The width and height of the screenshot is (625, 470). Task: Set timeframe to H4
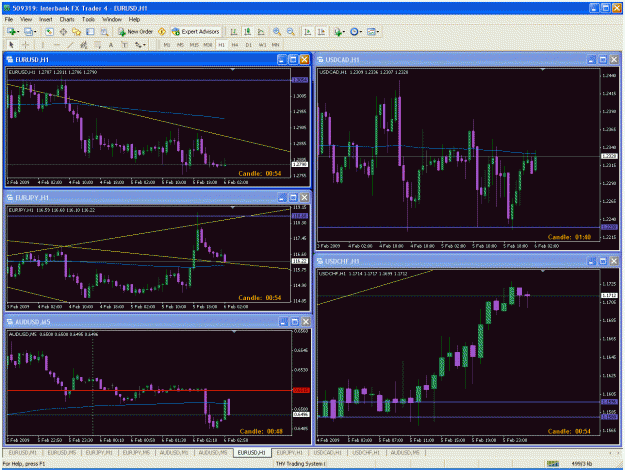tap(235, 45)
